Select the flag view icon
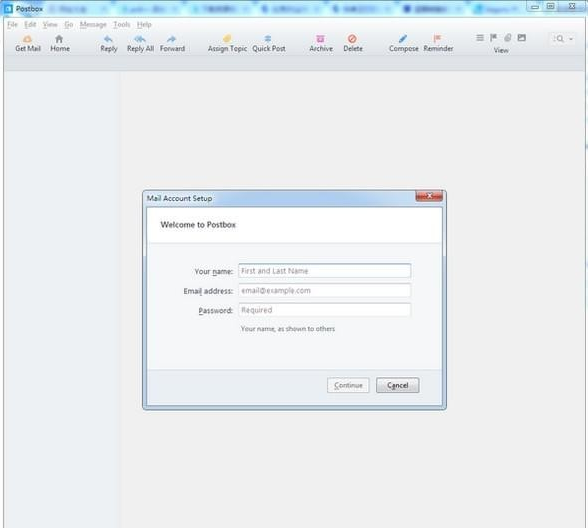The image size is (588, 528). (494, 38)
